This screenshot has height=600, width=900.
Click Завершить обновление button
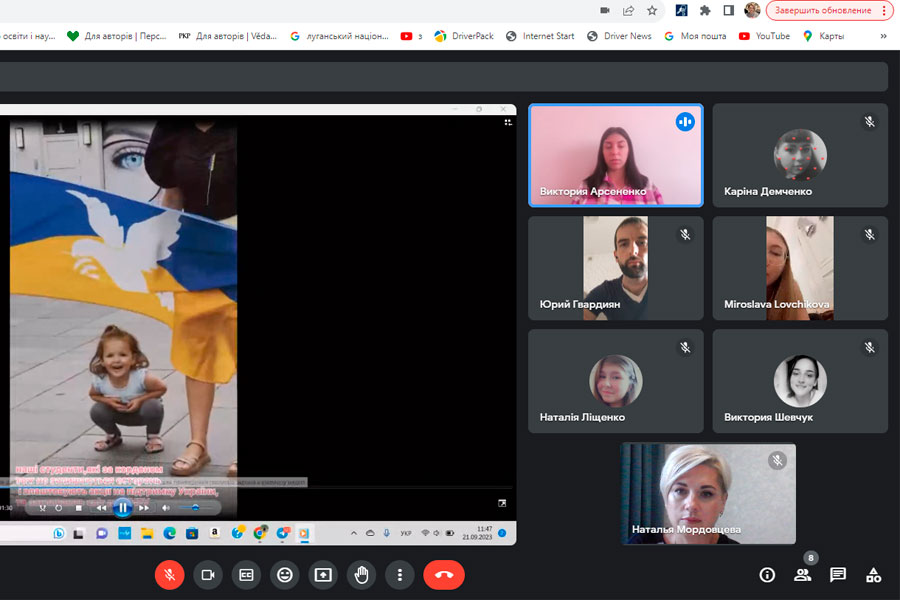[x=823, y=10]
